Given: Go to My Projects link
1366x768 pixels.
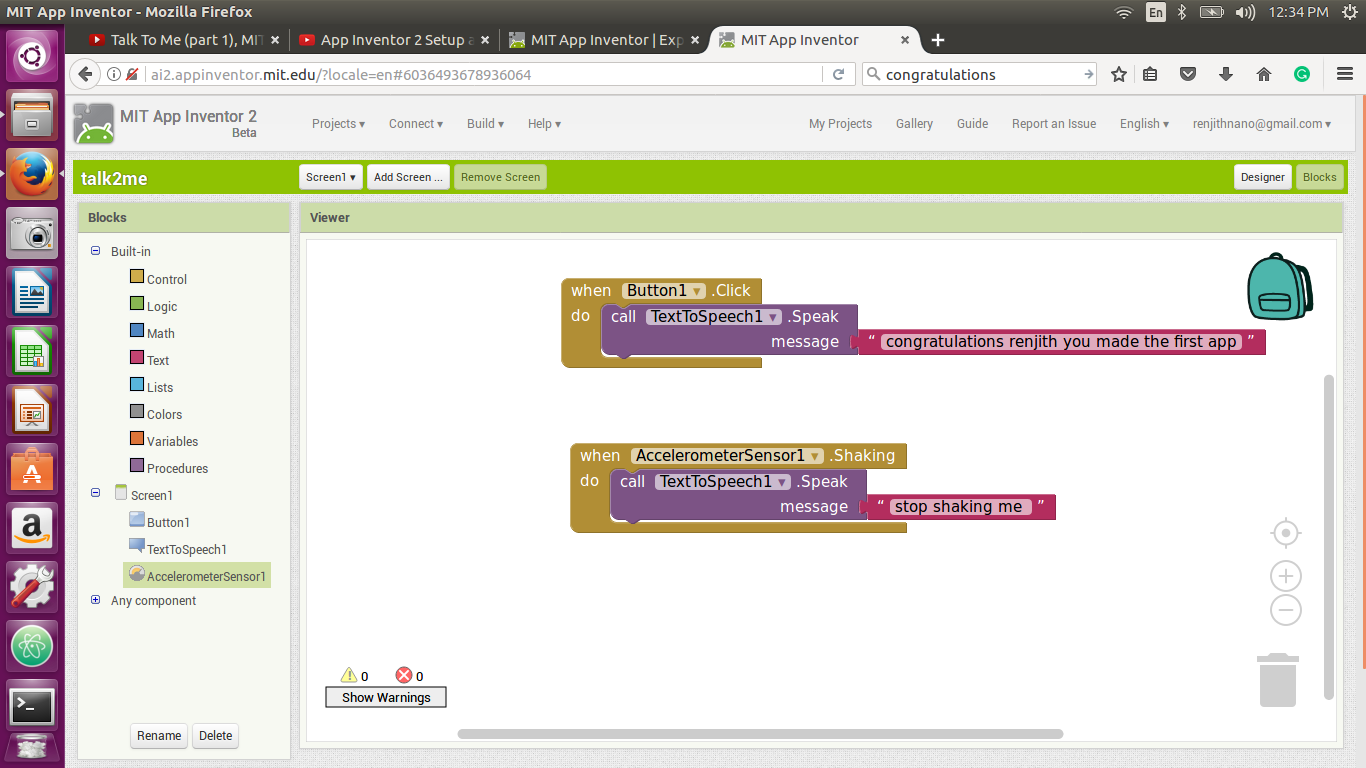Looking at the screenshot, I should pos(840,124).
